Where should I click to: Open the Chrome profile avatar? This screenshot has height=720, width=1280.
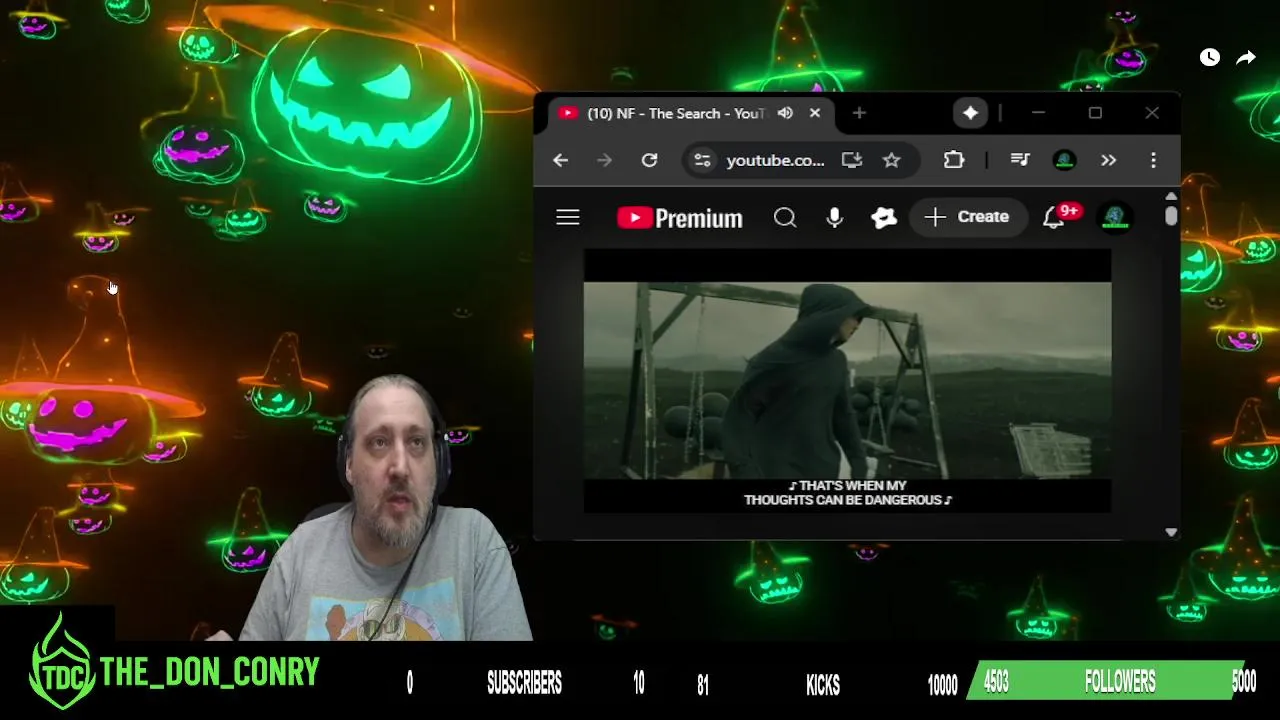pyautogui.click(x=1064, y=160)
